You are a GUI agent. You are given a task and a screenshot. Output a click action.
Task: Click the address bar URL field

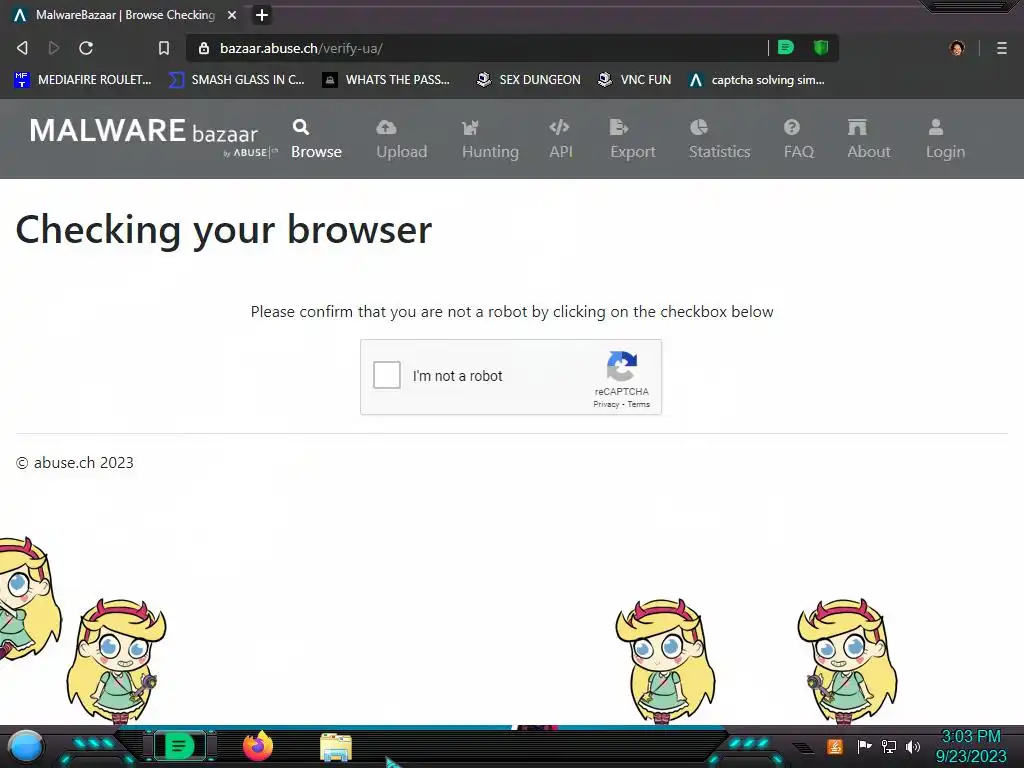[x=477, y=48]
